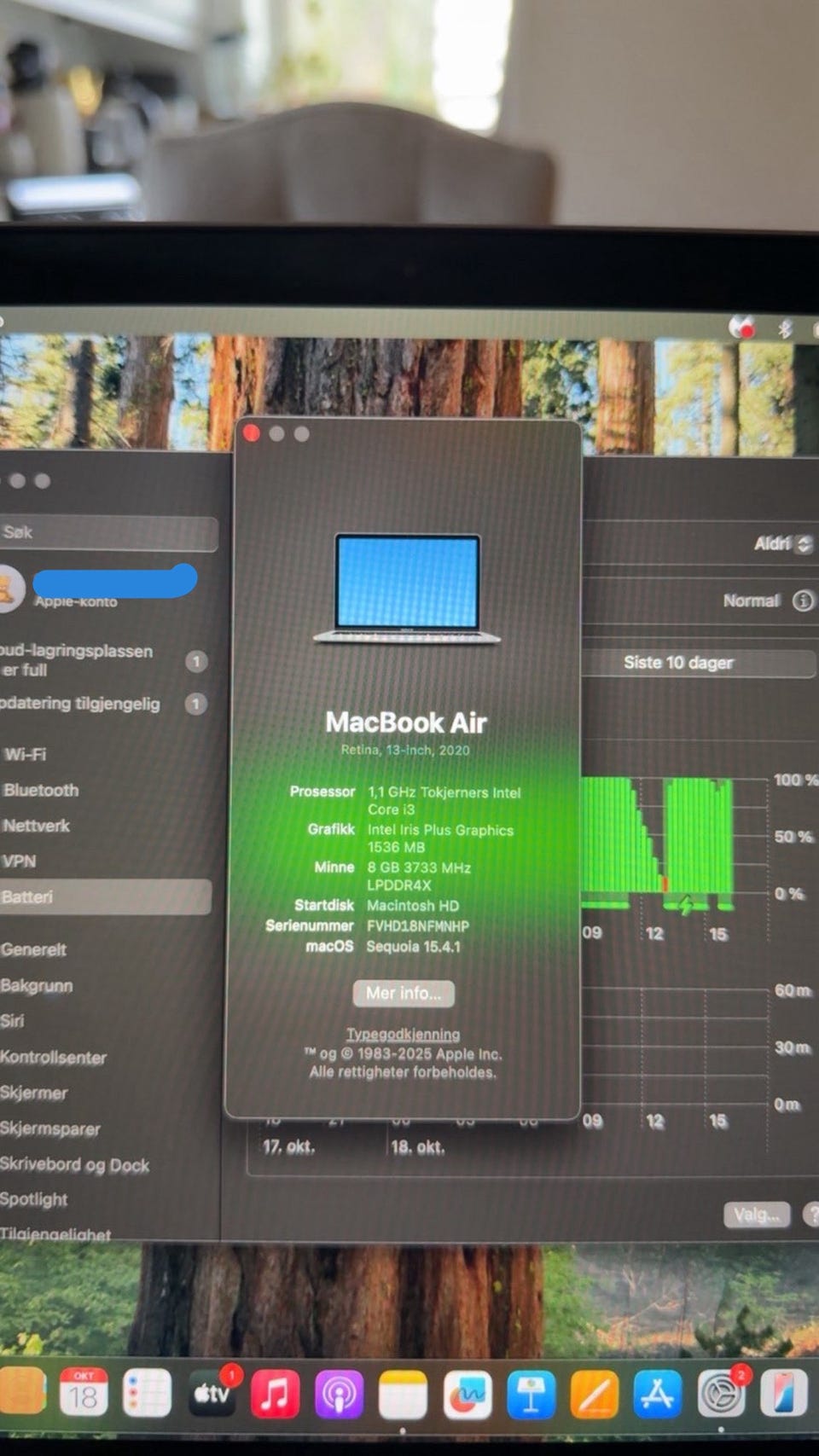The height and width of the screenshot is (1456, 819).
Task: Open the Reminders app in the Dock
Action: click(x=147, y=1393)
